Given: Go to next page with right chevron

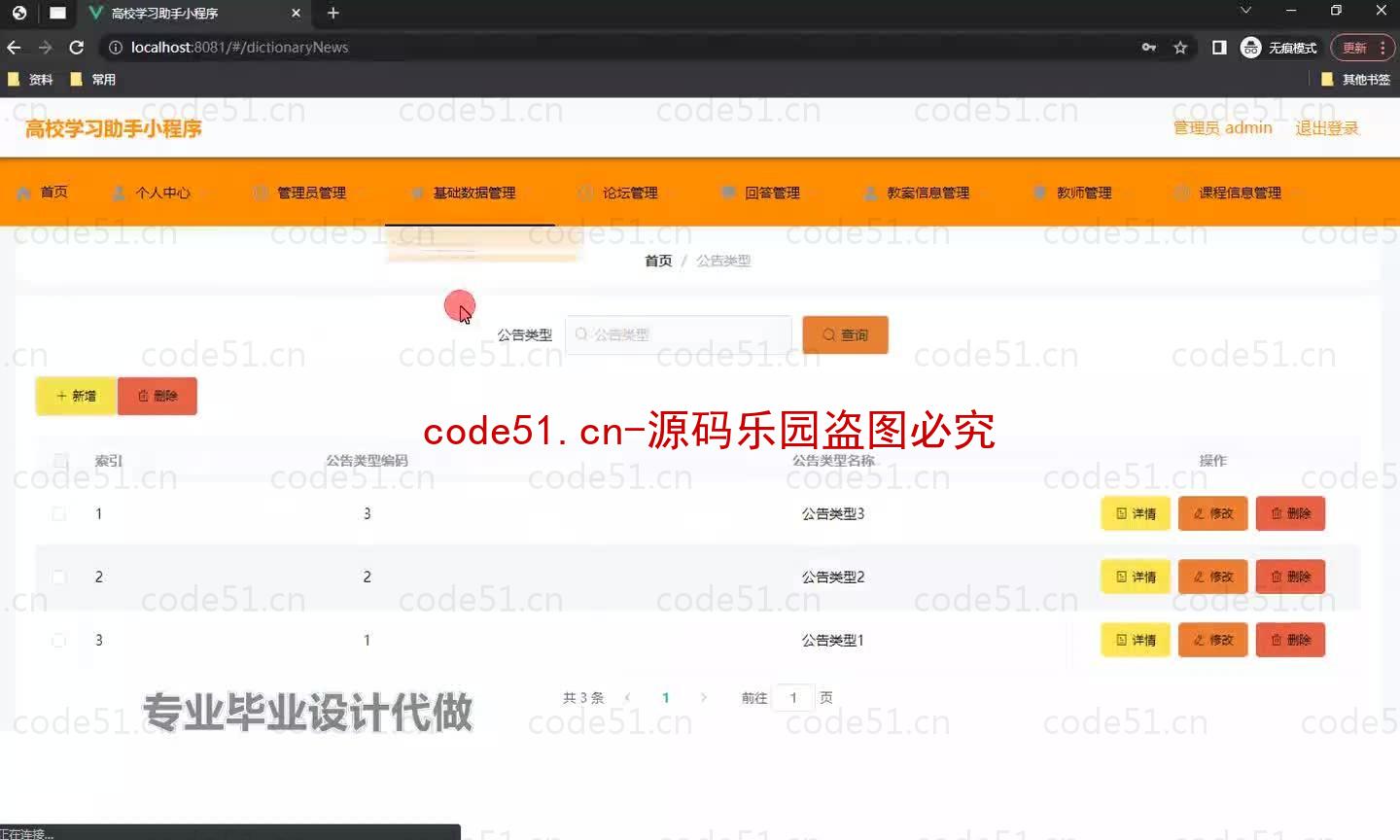Looking at the screenshot, I should [703, 697].
